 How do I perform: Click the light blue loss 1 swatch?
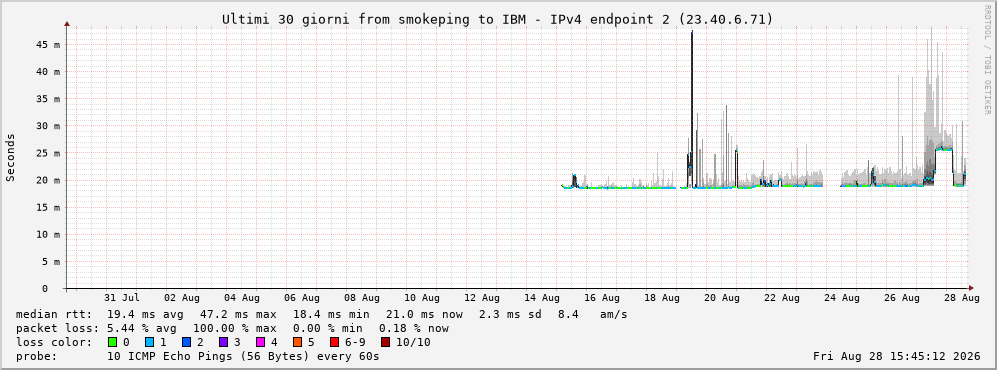(149, 343)
